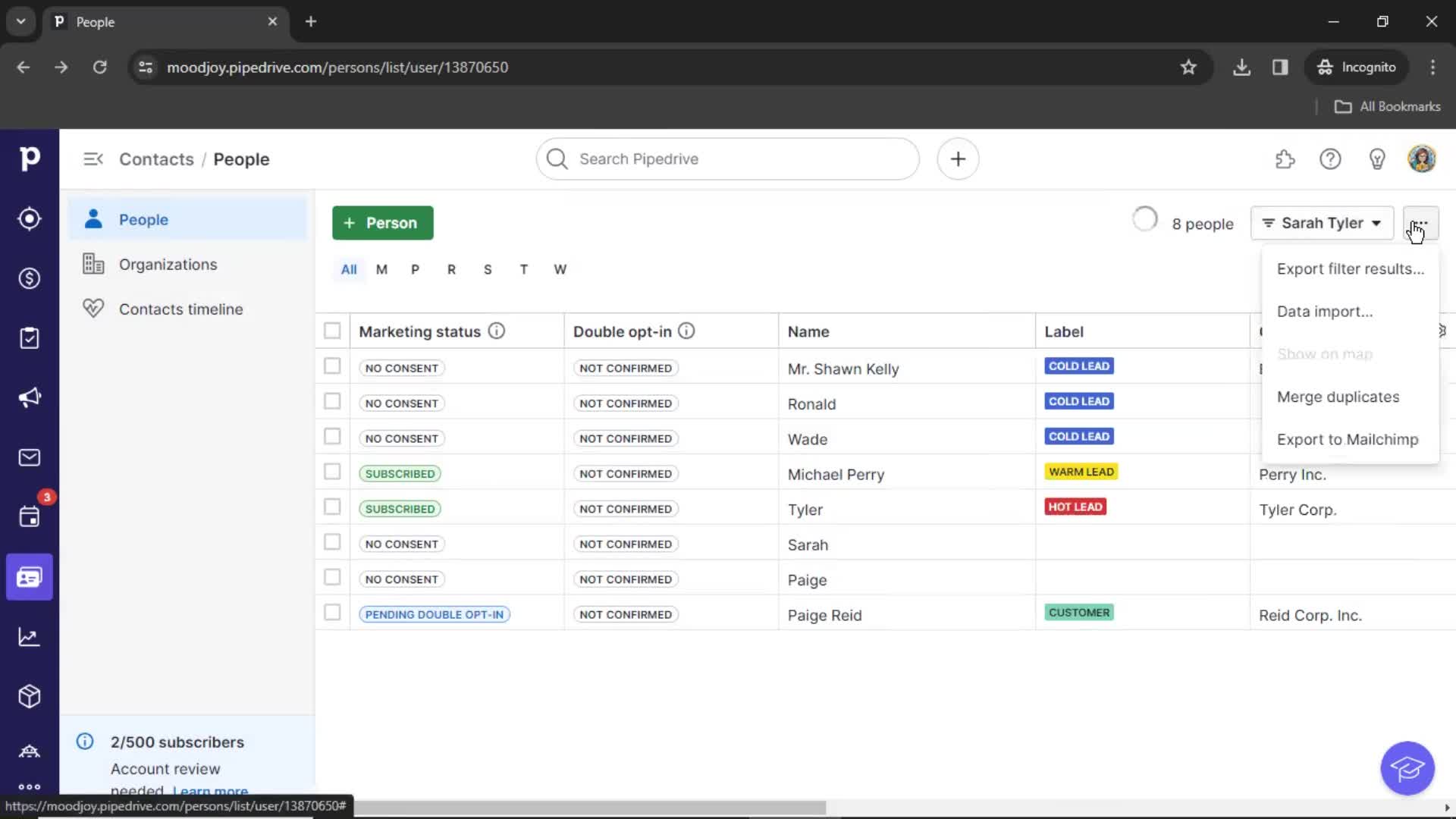Viewport: 1456px width, 819px height.
Task: Open the Chrome menu three dots
Action: [1432, 67]
